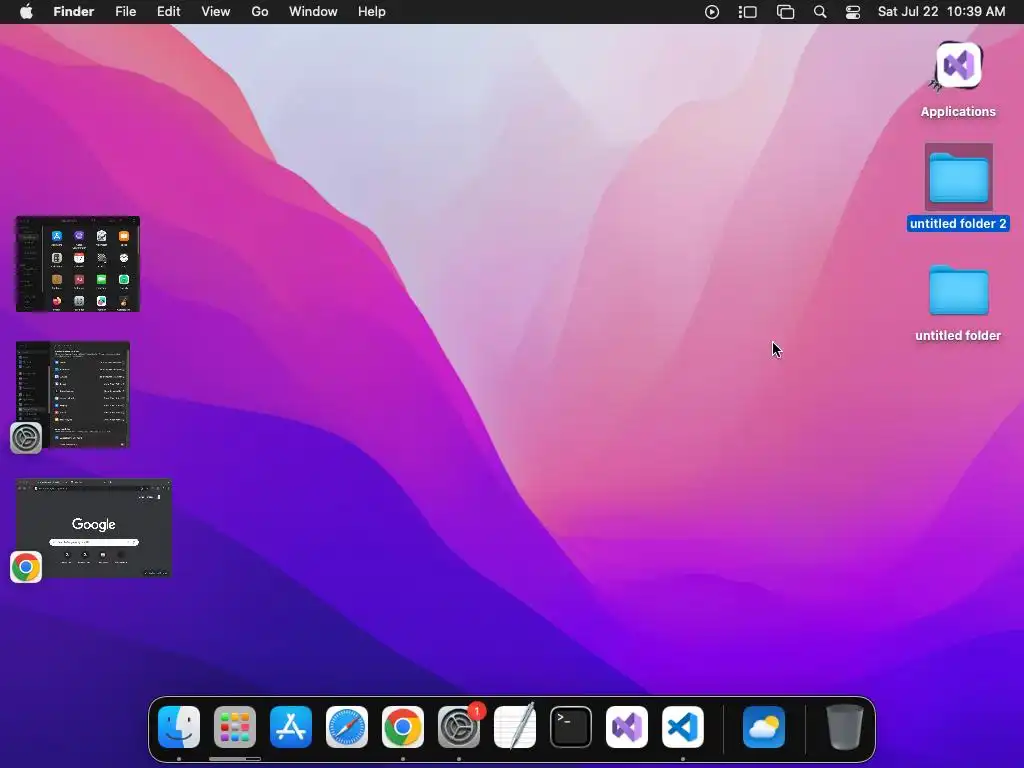Screen dimensions: 1024x768
Task: Open Finder from the Dock
Action: pyautogui.click(x=179, y=727)
